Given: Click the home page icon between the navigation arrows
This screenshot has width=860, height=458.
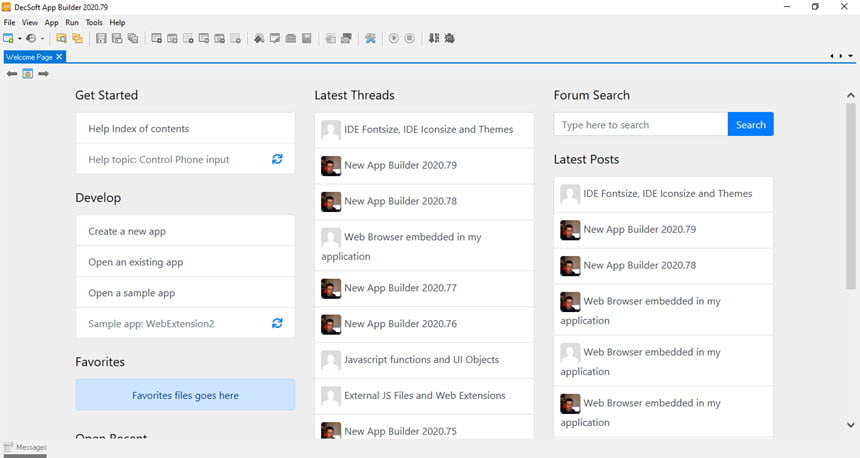Looking at the screenshot, I should coord(27,73).
